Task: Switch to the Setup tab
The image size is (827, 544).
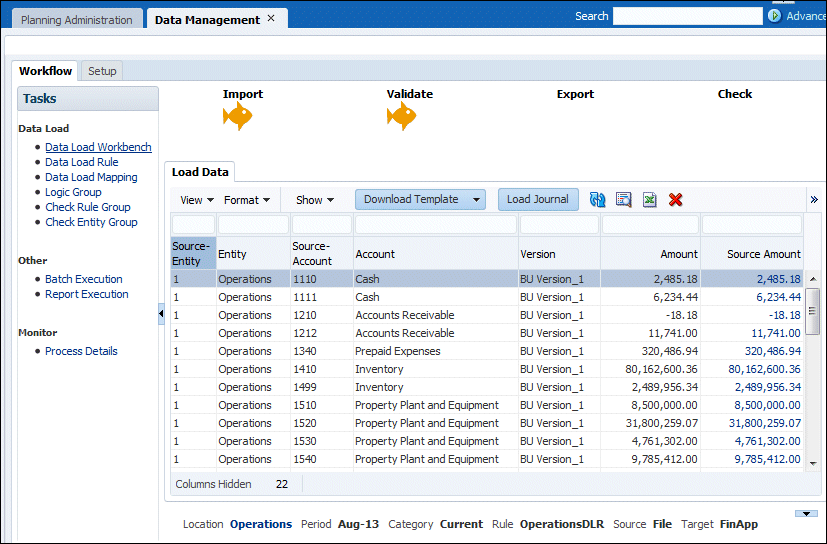Action: point(102,71)
